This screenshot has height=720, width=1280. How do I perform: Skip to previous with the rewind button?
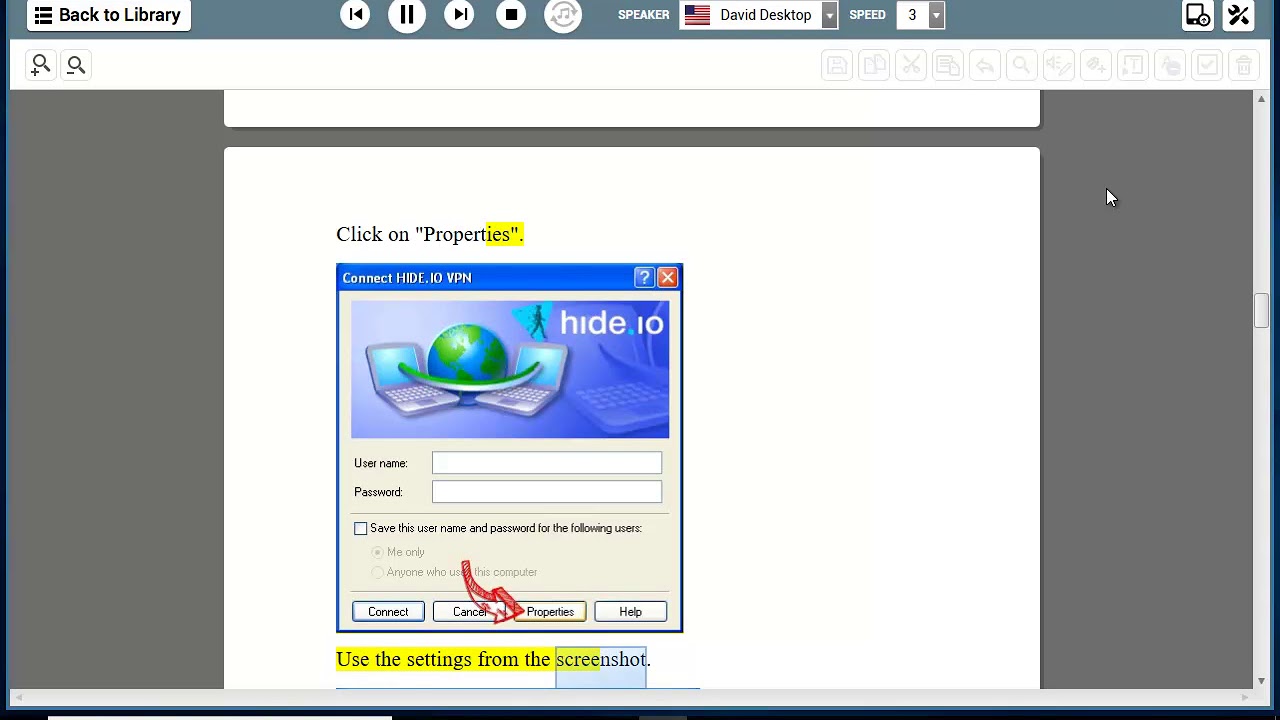click(x=355, y=14)
